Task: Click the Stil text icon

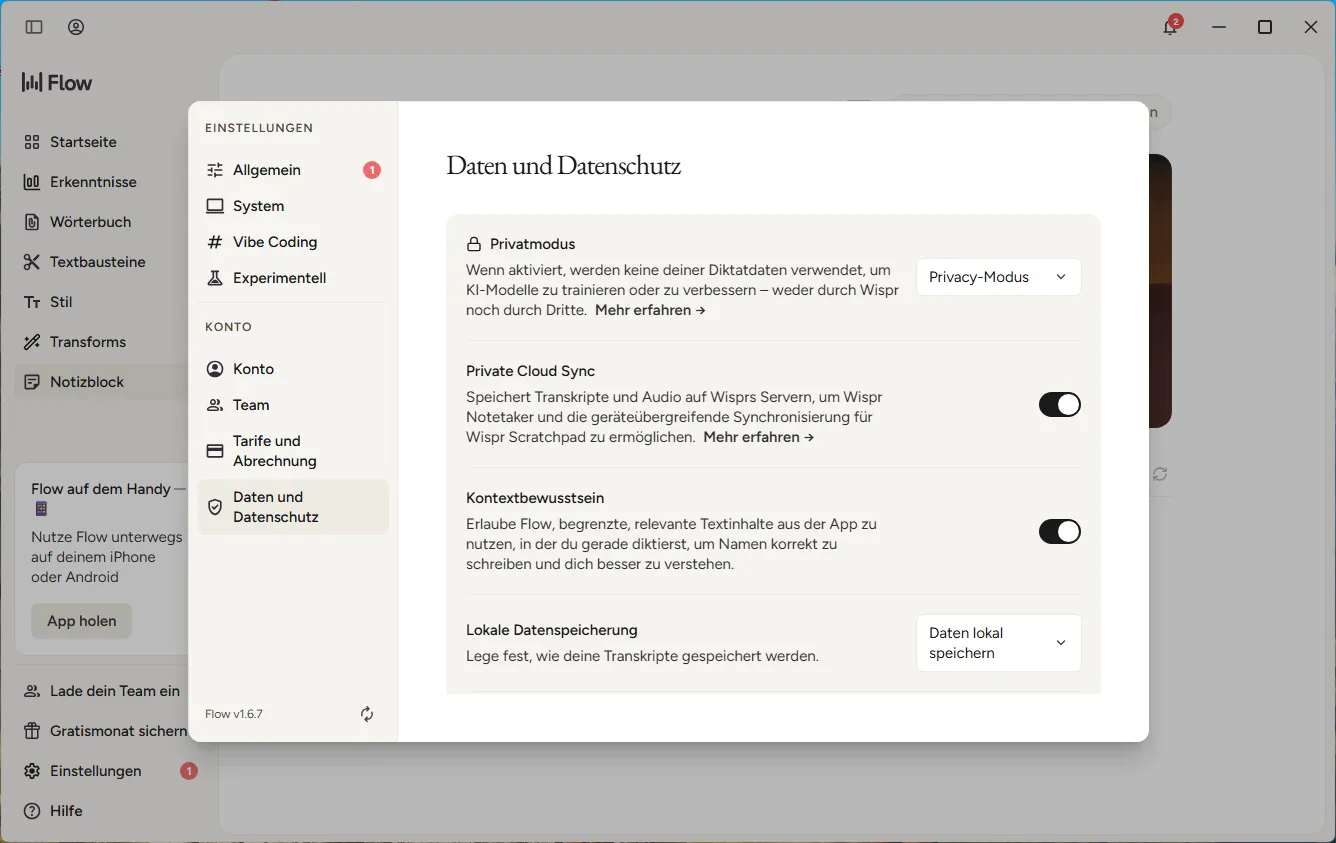Action: click(x=32, y=302)
